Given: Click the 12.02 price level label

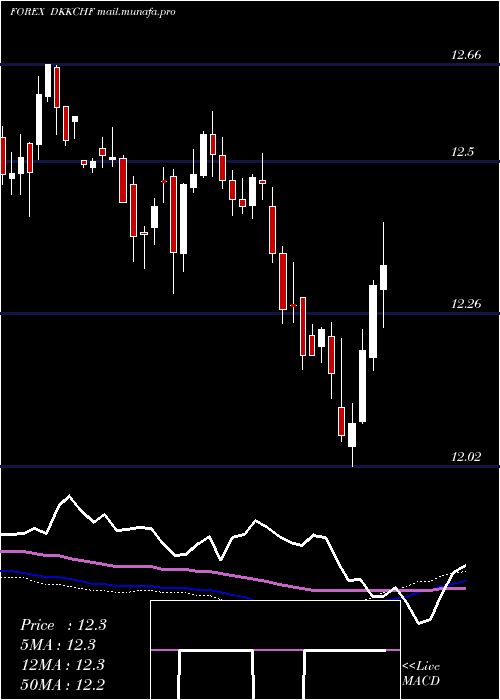Looking at the screenshot, I should [x=466, y=457].
